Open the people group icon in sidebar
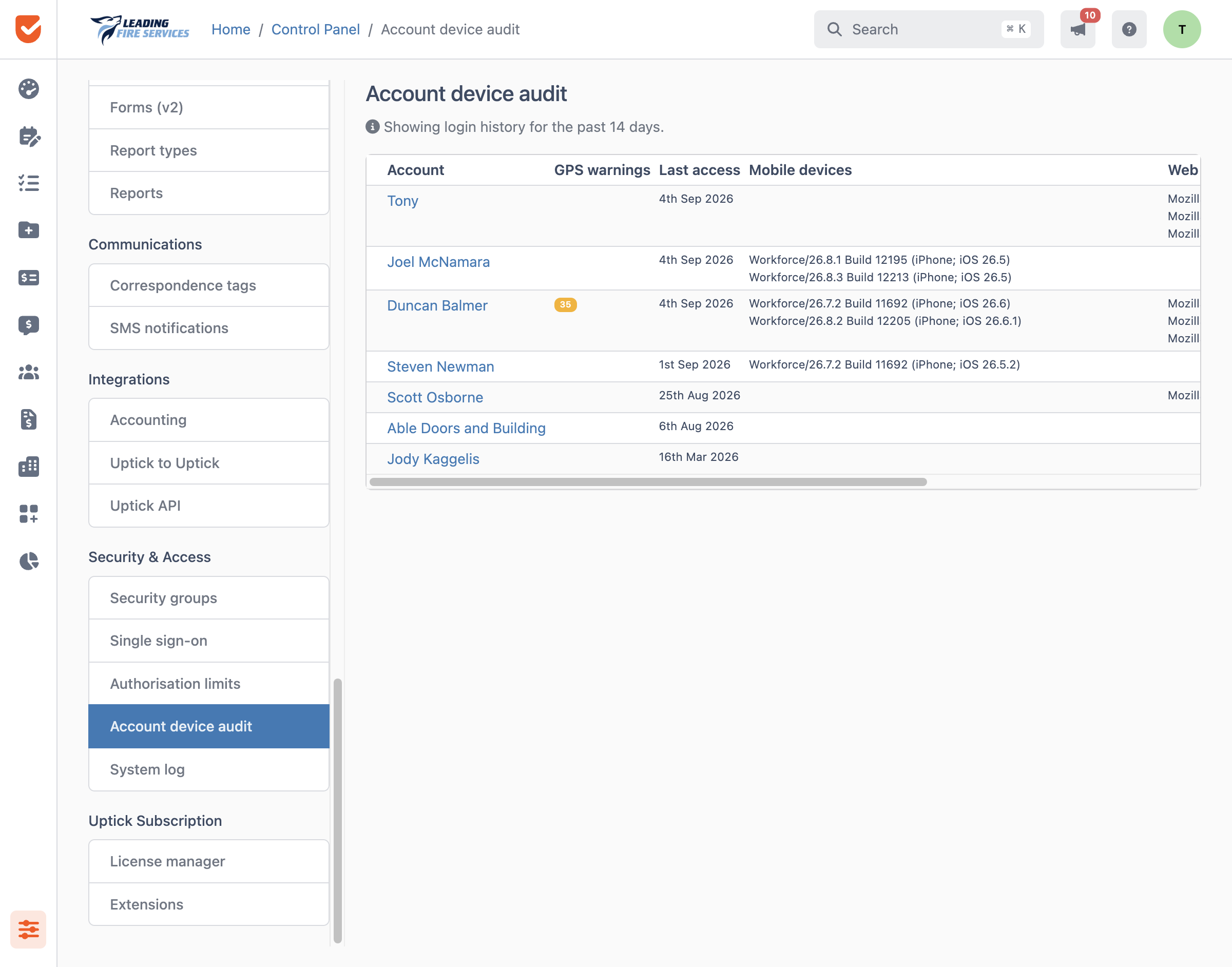Image resolution: width=1232 pixels, height=967 pixels. (28, 372)
